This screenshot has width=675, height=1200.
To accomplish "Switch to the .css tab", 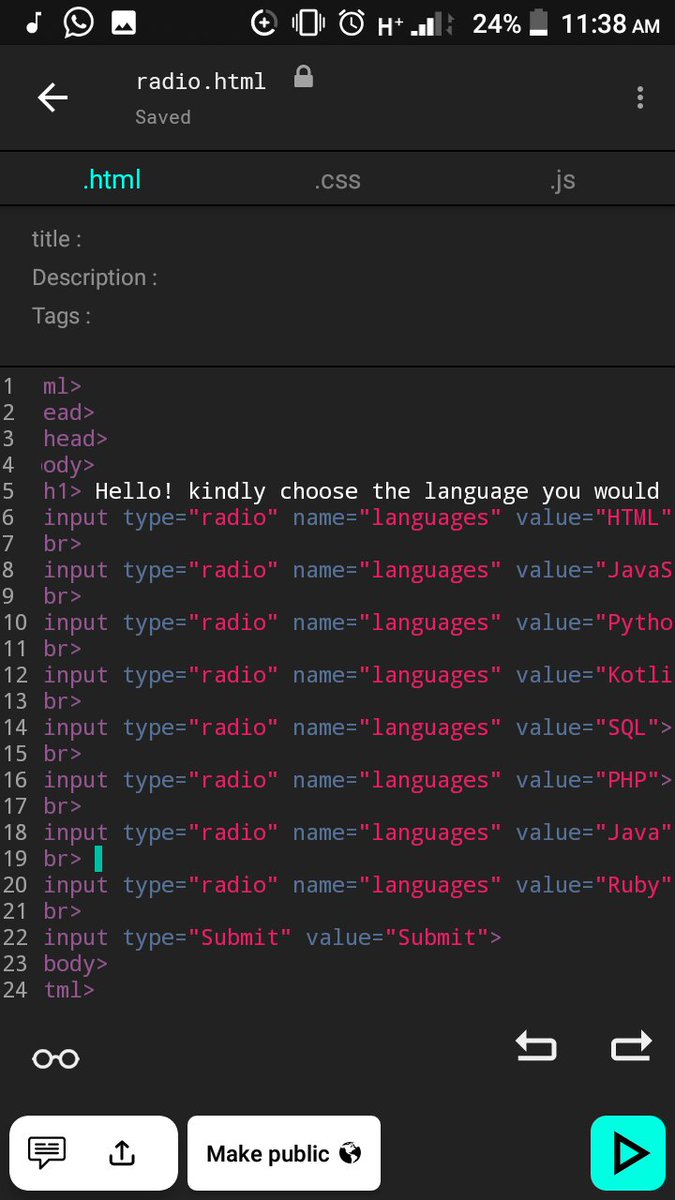I will click(x=337, y=181).
